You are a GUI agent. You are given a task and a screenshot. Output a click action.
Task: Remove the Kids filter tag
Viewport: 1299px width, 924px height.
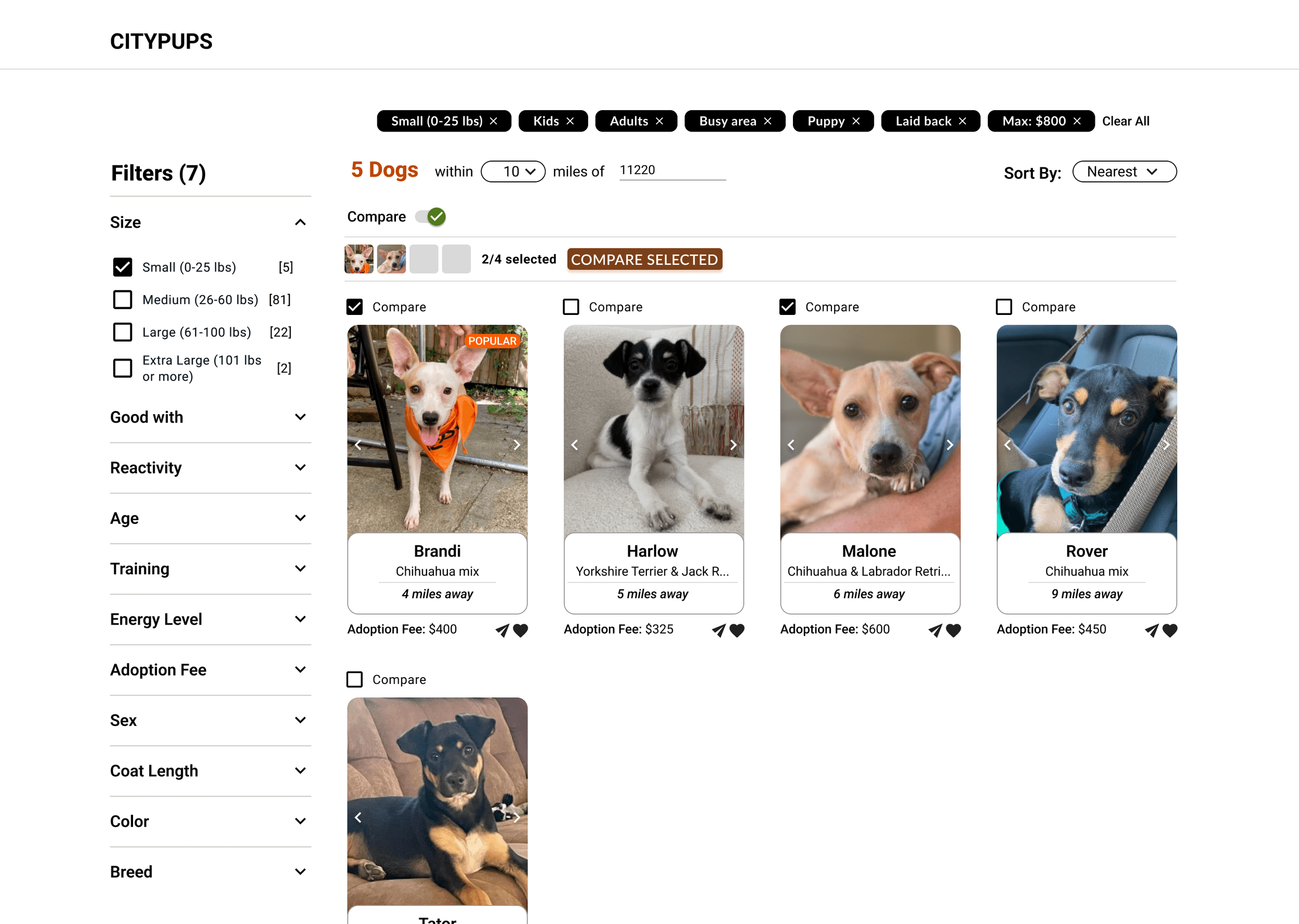571,121
